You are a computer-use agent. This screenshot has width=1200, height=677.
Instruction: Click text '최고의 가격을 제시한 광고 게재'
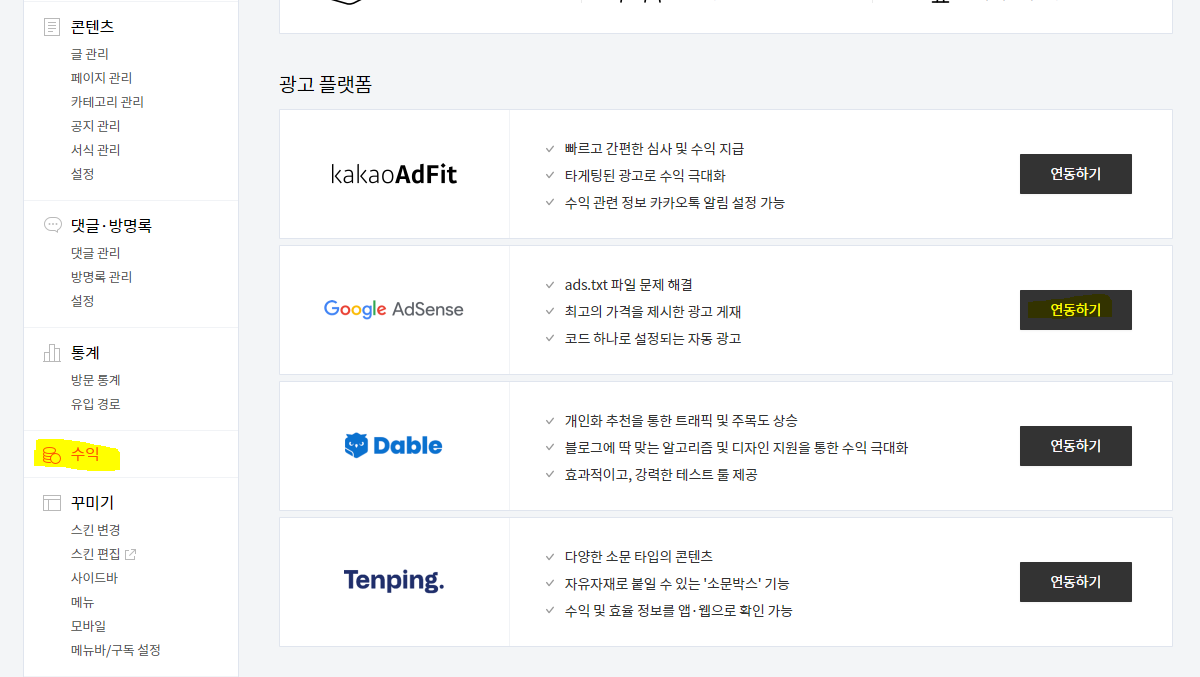tap(652, 312)
